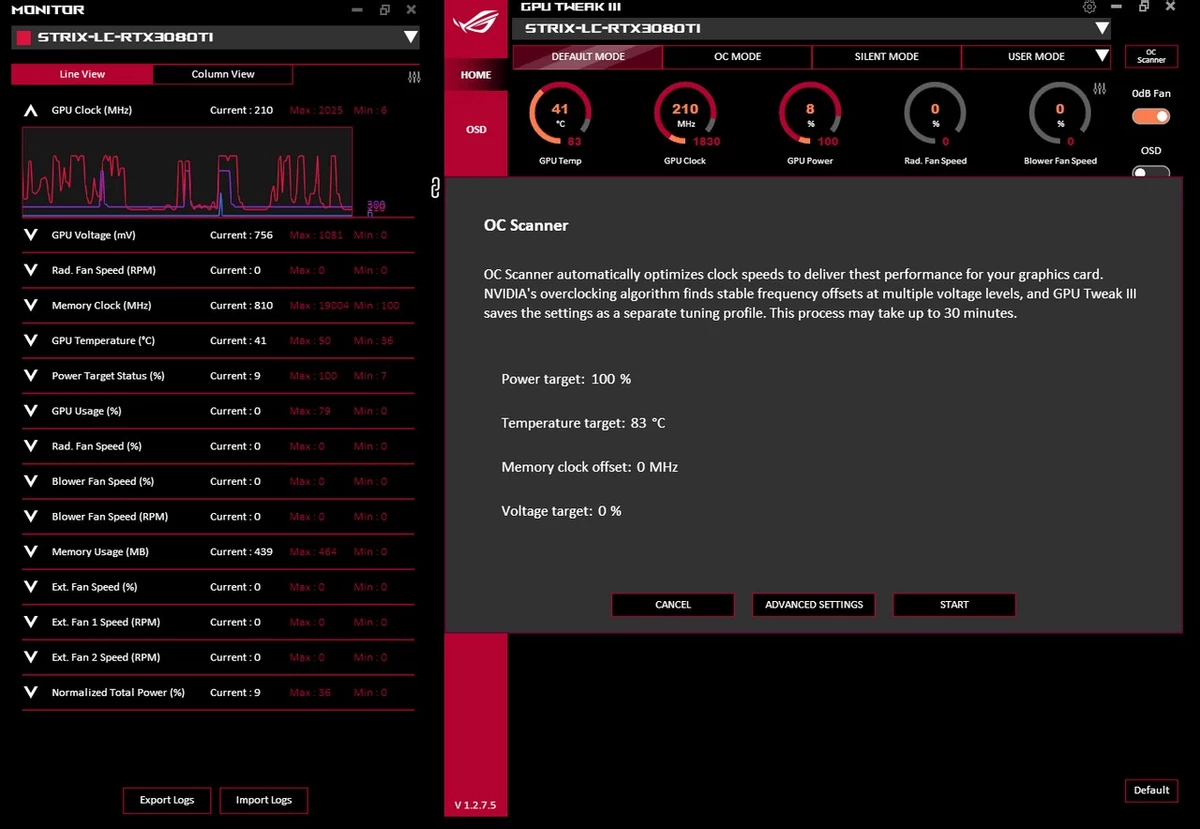Expand the GPU Voltage (mV) row

[30, 235]
